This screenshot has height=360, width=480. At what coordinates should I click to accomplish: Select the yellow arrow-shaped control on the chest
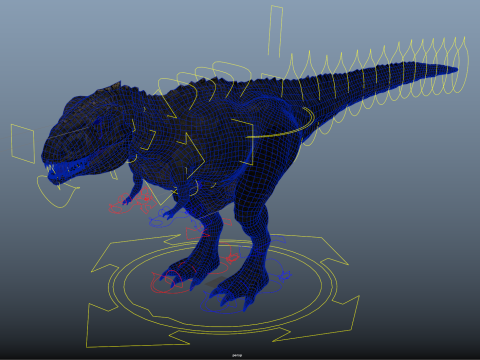(191, 156)
